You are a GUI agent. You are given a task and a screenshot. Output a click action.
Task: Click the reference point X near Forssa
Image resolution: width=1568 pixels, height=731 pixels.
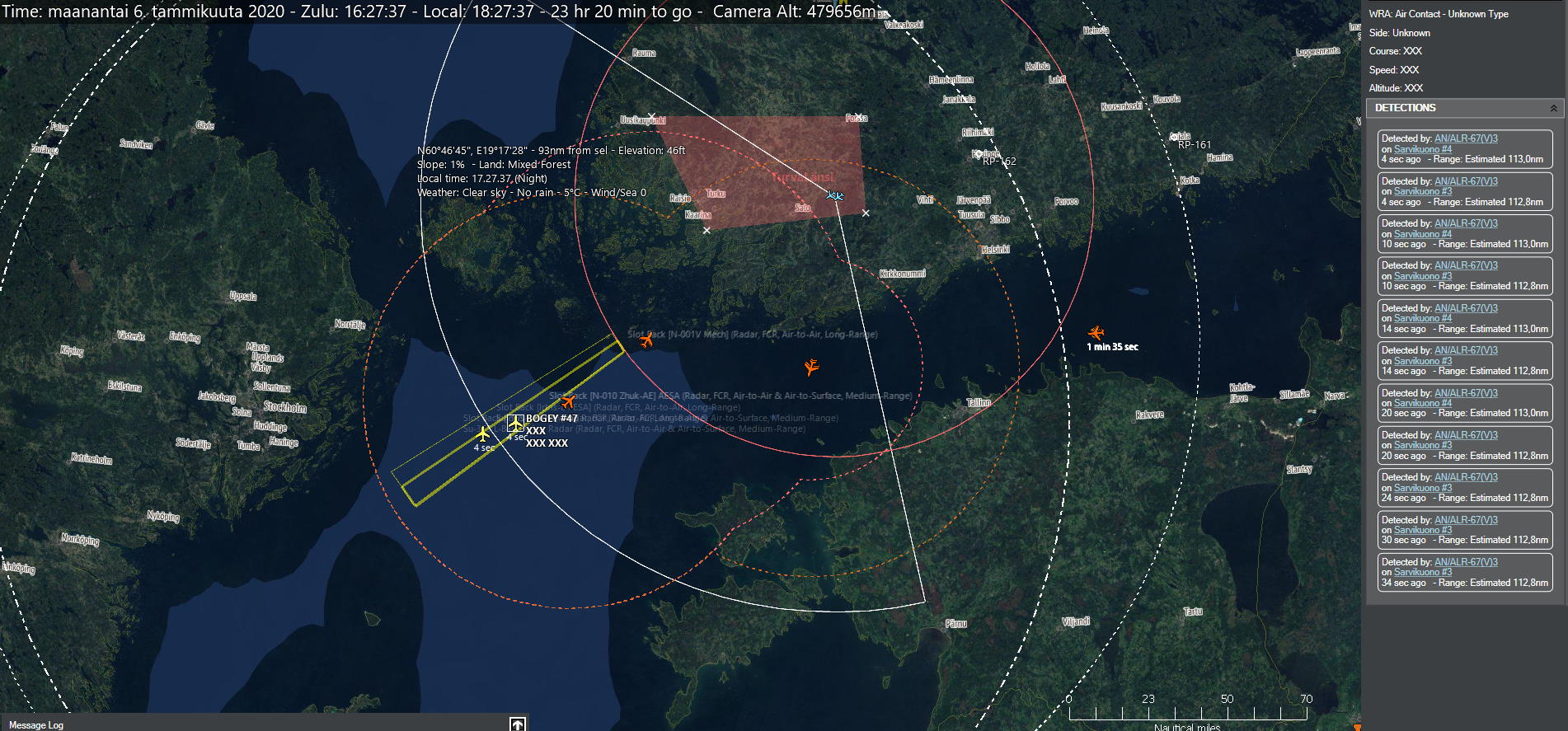coord(858,116)
